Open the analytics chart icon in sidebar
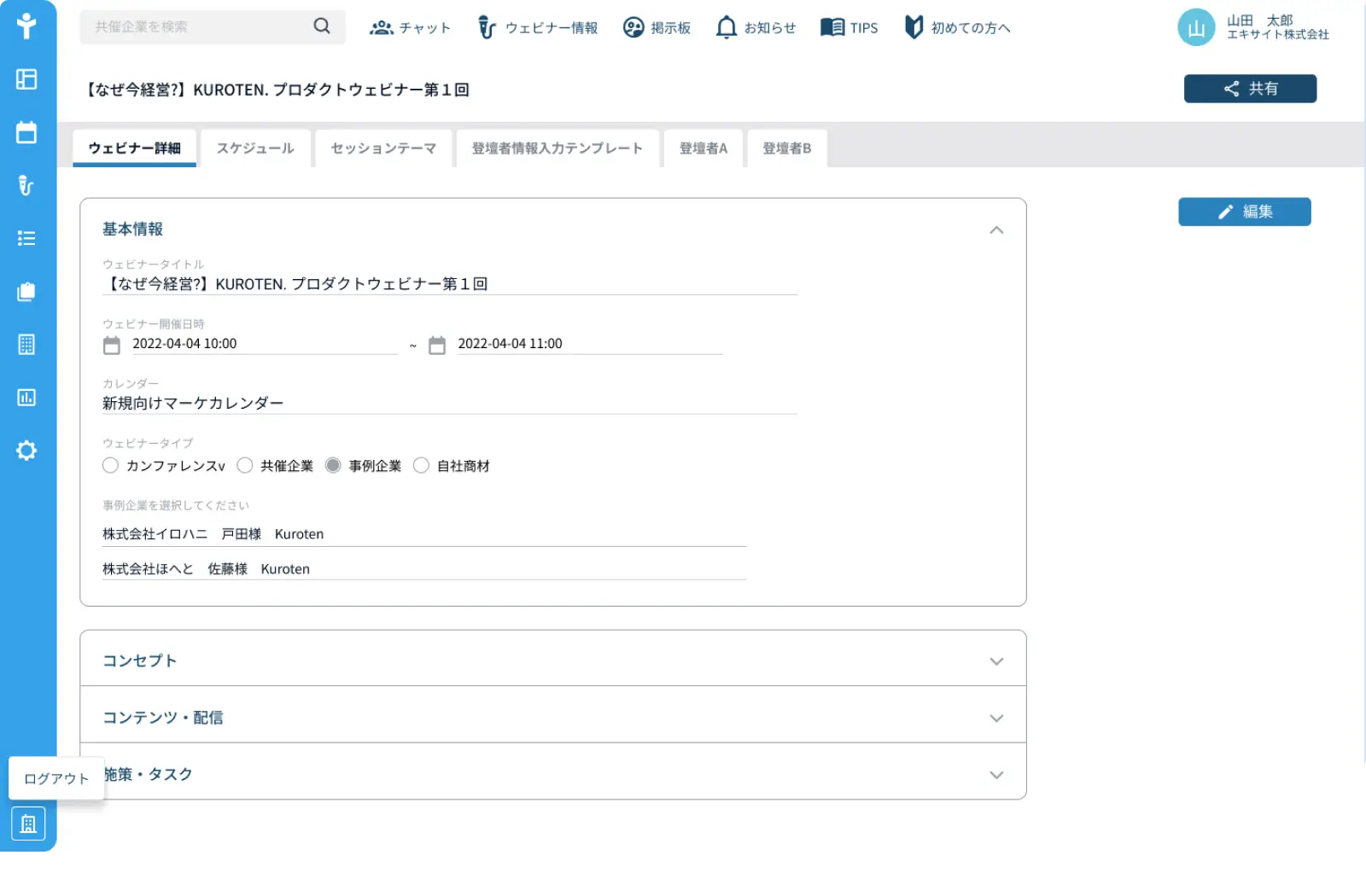 (26, 398)
